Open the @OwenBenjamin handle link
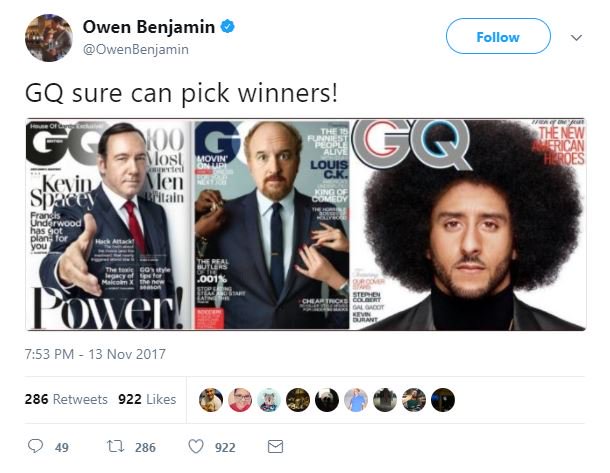 136,49
